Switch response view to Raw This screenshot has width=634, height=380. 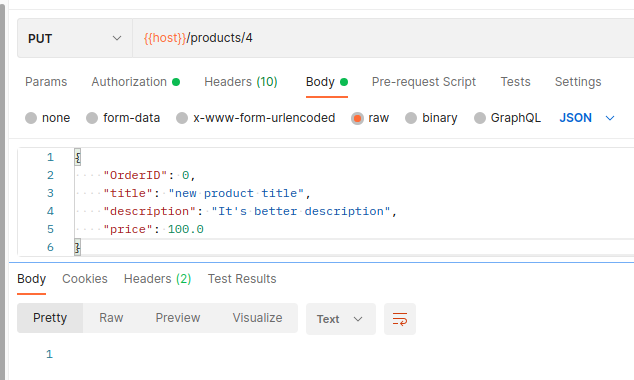pos(111,318)
